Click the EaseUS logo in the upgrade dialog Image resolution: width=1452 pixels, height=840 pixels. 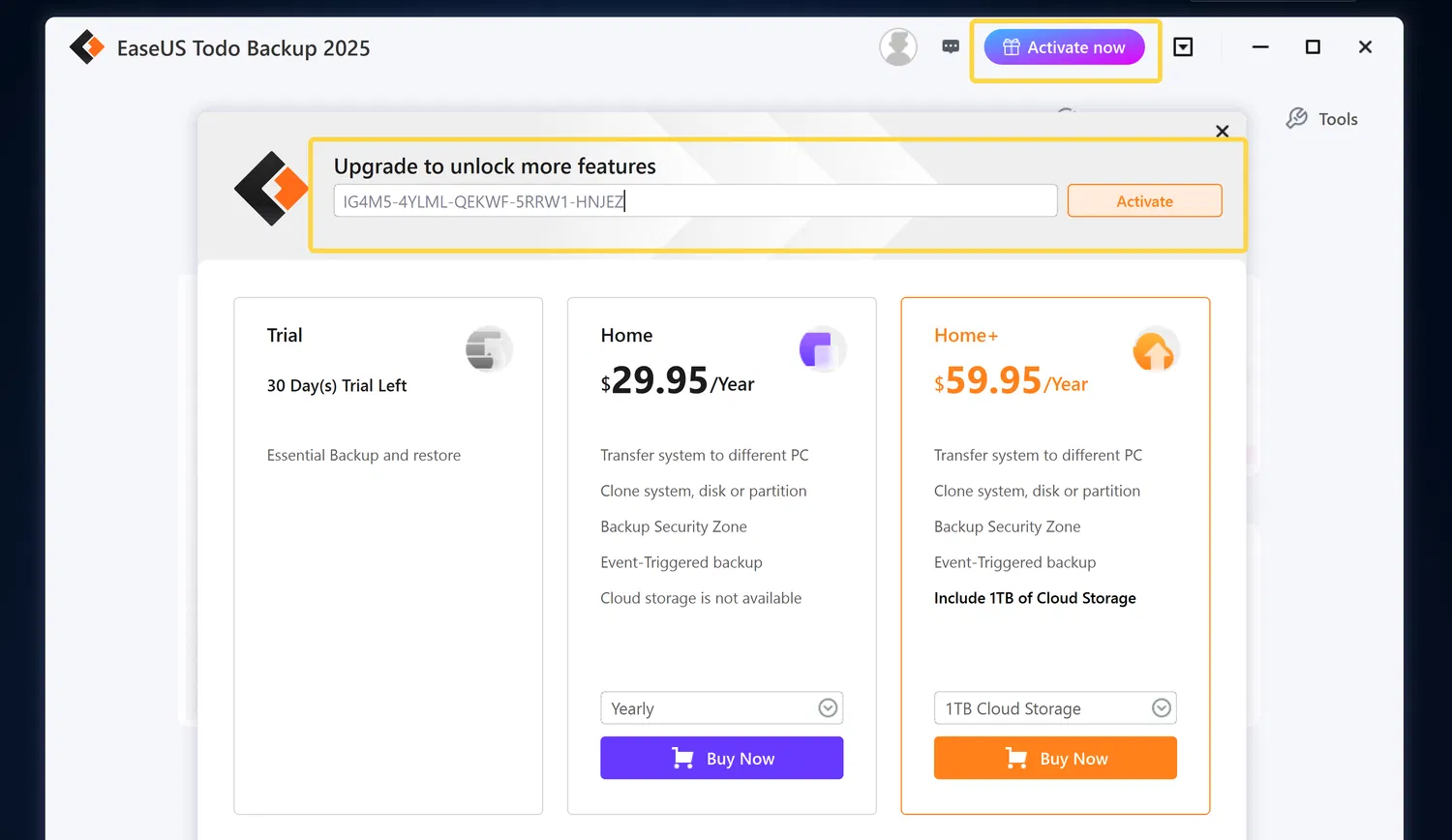coord(270,189)
